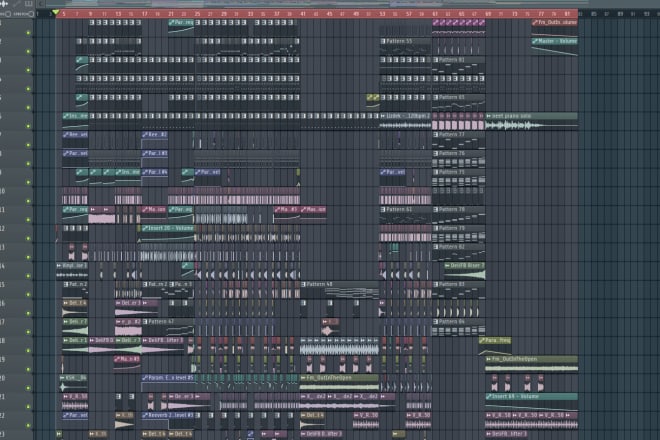Open the Pattern 76 clip menu icon

436,153
